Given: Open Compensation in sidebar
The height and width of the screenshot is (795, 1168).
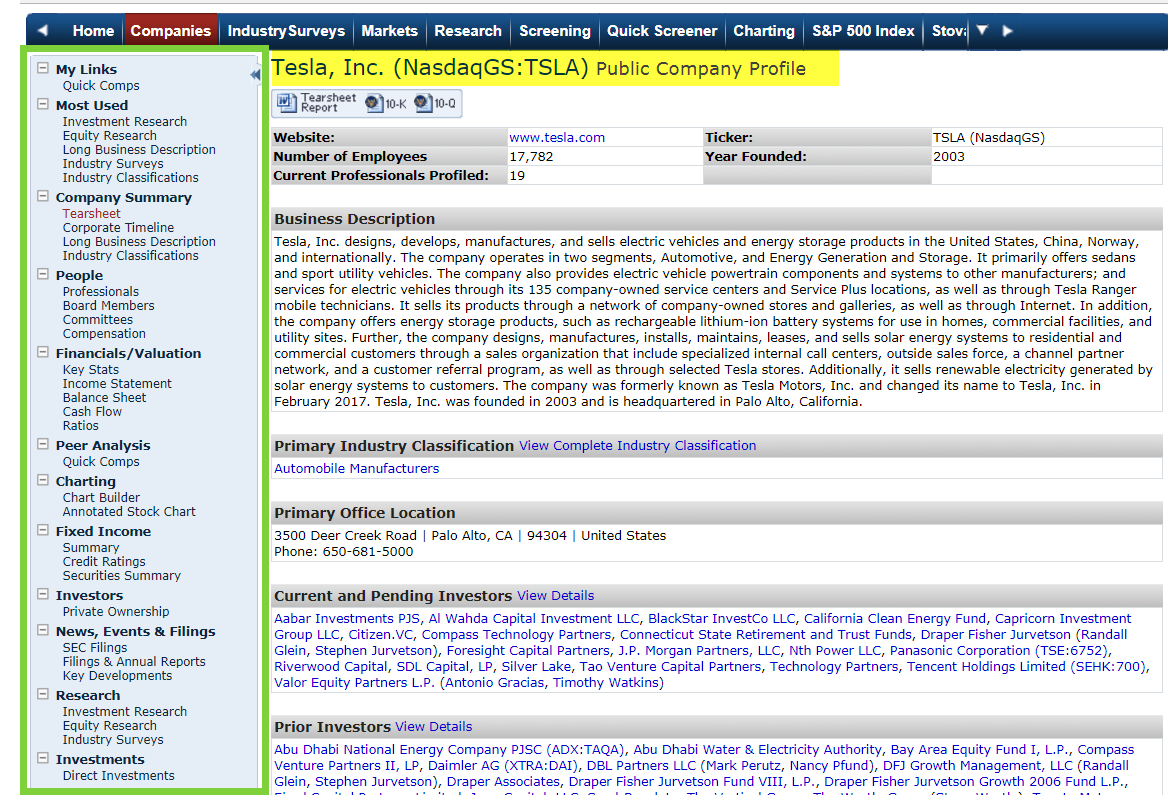Looking at the screenshot, I should click(104, 335).
